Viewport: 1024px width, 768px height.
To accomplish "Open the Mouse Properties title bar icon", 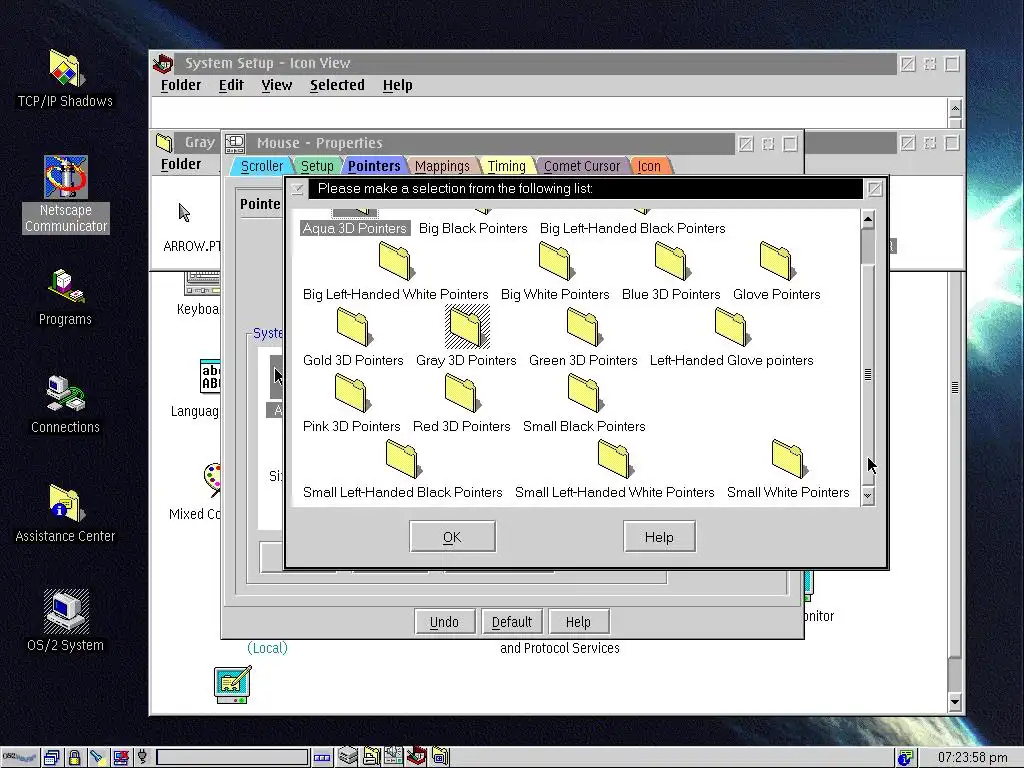I will (235, 143).
